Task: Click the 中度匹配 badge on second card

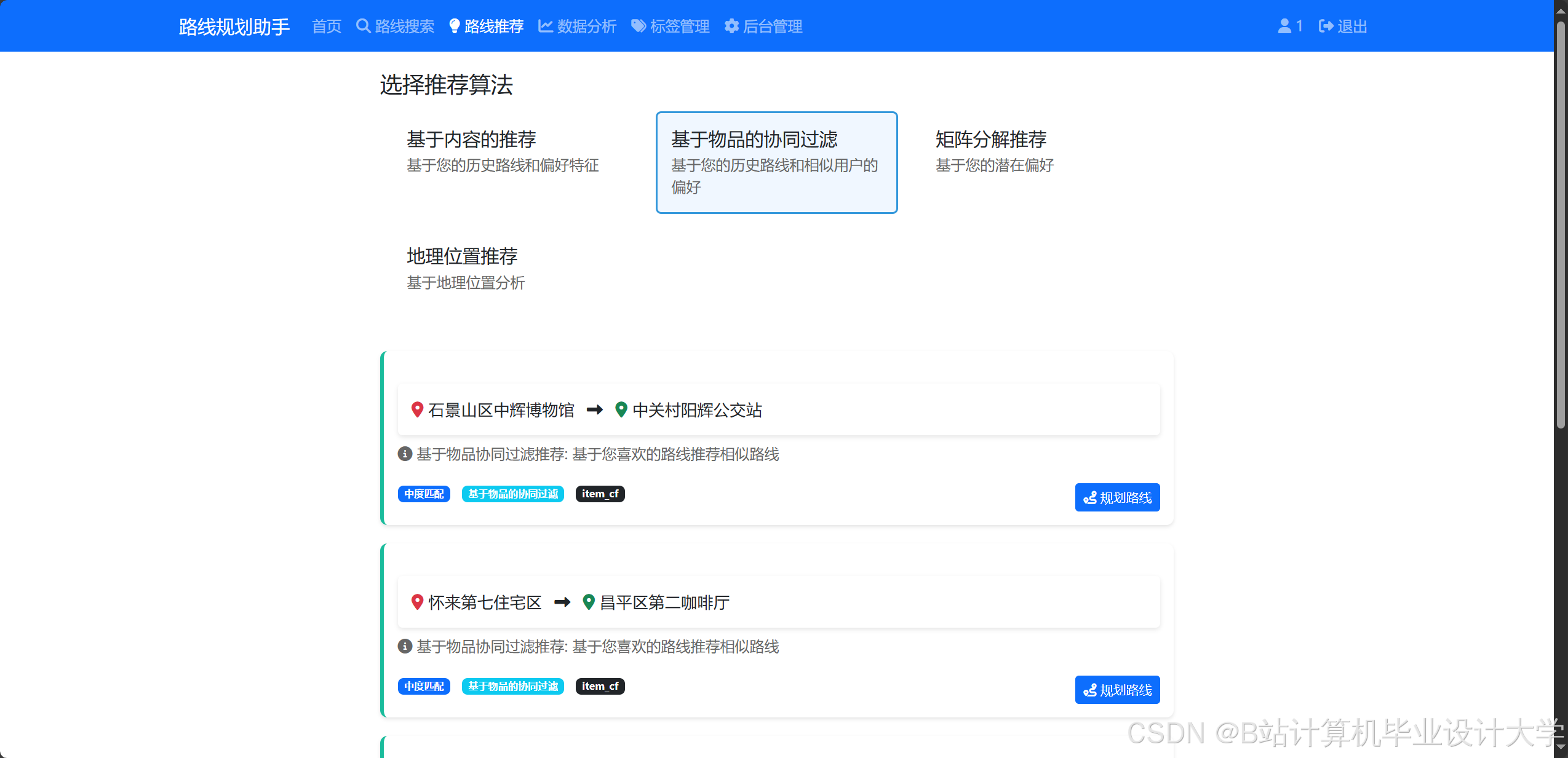Action: 424,686
